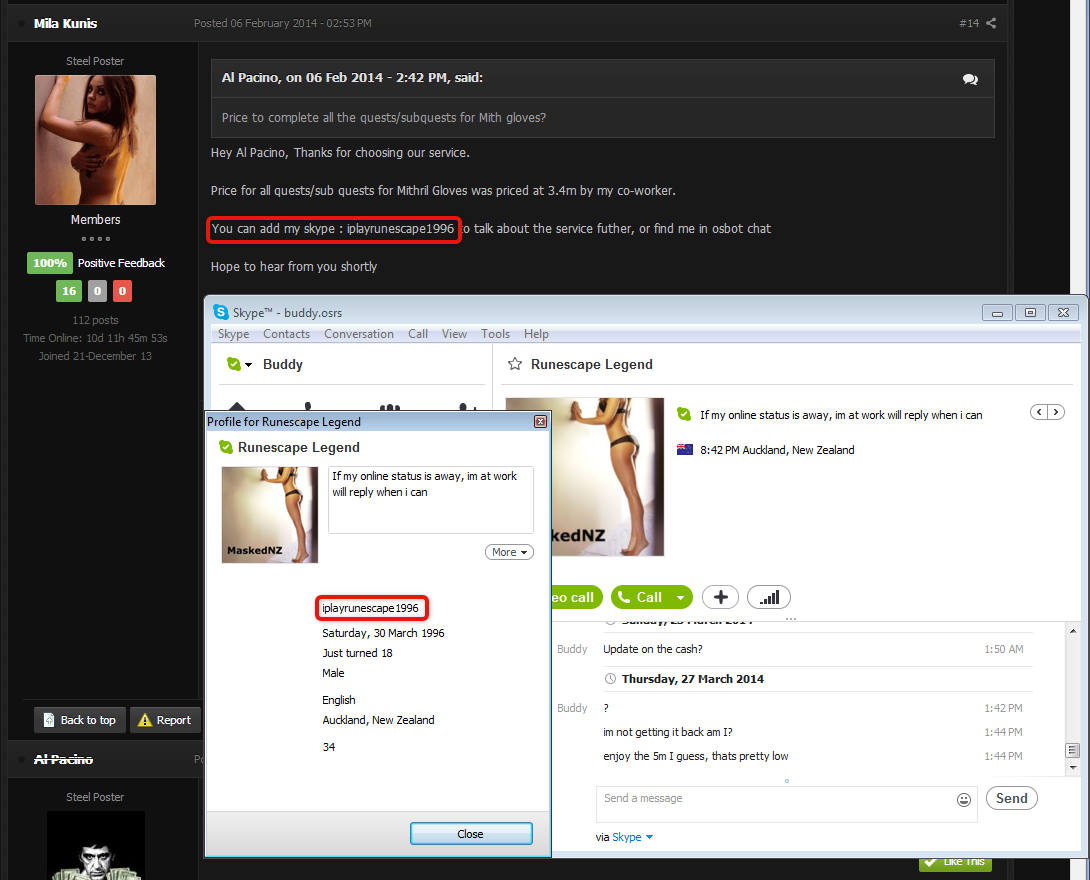Viewport: 1090px width, 880px height.
Task: Click the next mood arrow in Skype header
Action: (x=1056, y=412)
